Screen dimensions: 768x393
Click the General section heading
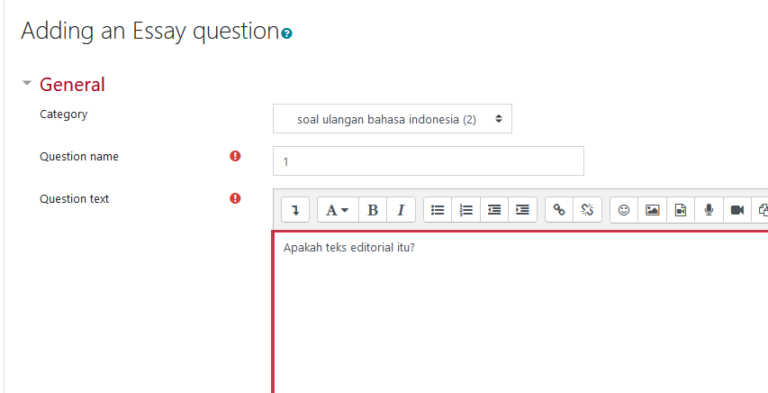72,84
